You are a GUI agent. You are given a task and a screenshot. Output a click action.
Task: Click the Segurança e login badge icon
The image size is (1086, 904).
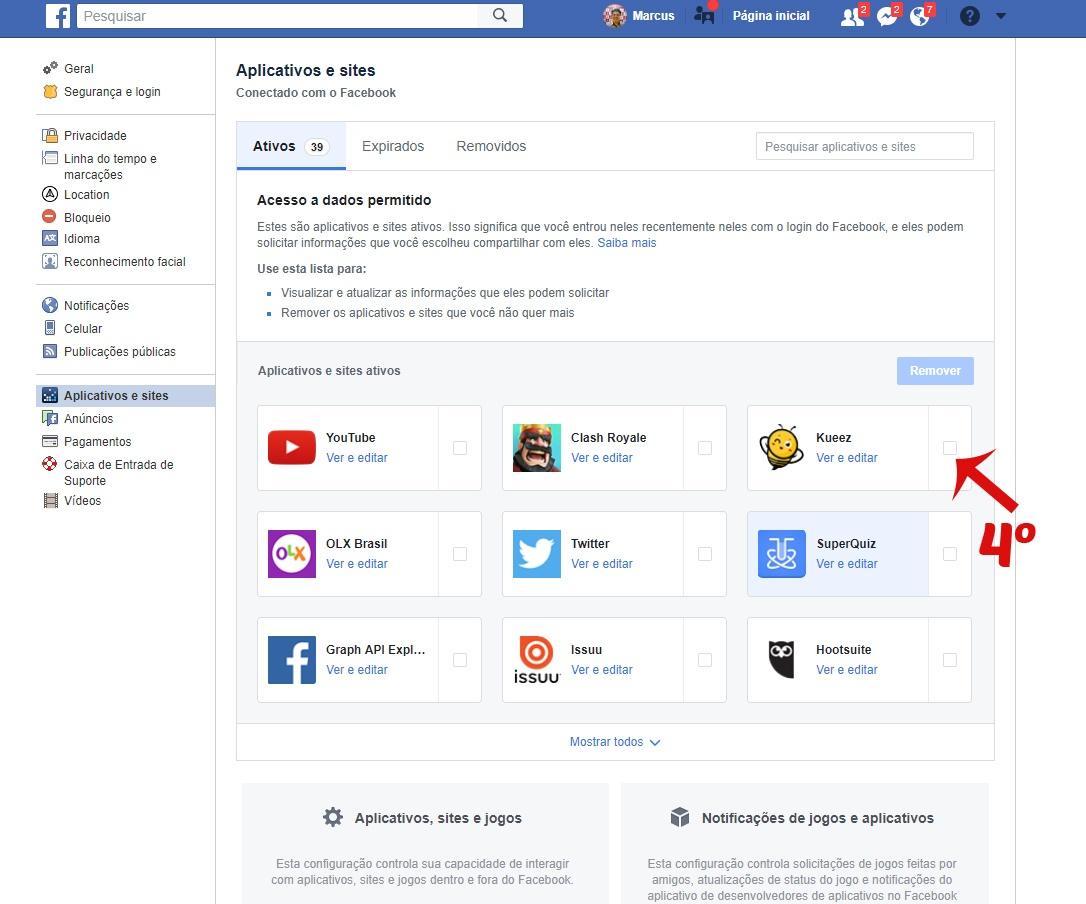pos(50,91)
